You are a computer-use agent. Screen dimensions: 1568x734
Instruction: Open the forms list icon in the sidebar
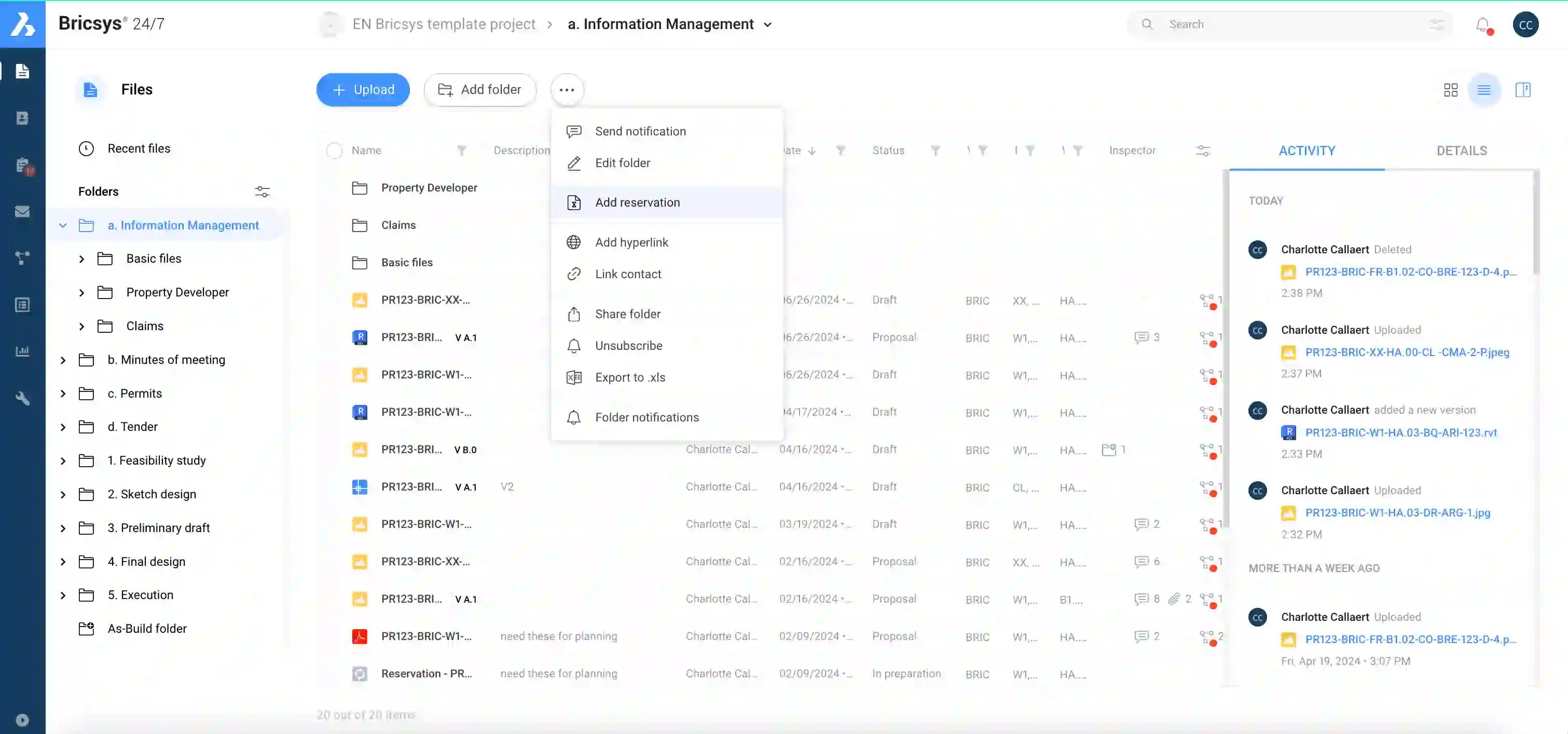coord(22,305)
